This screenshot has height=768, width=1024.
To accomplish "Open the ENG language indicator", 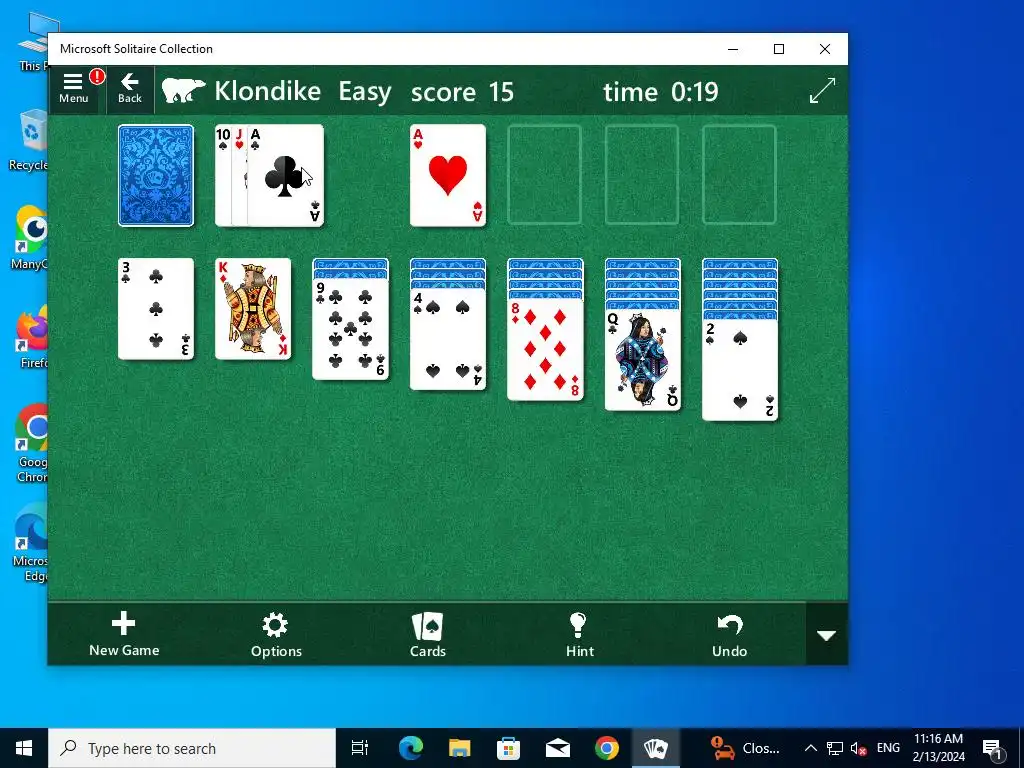I will point(888,748).
